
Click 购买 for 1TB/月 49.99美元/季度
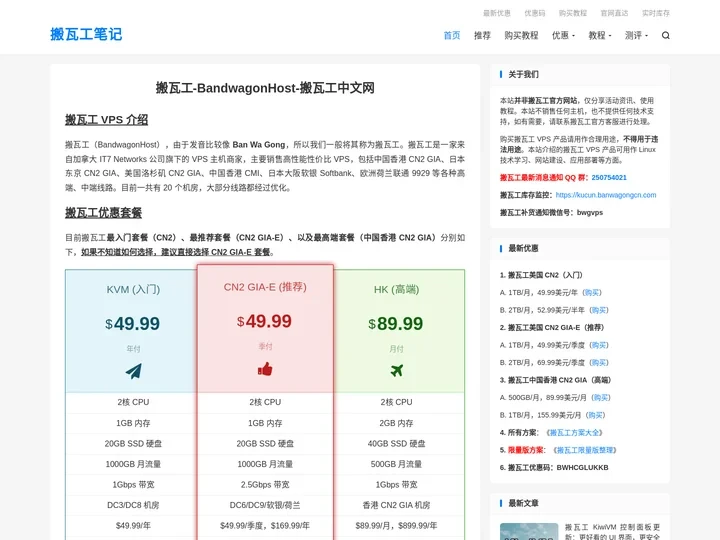599,345
